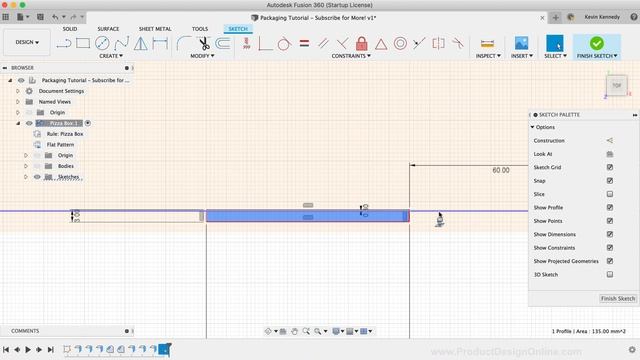Image resolution: width=640 pixels, height=360 pixels.
Task: Apply the Concentric constraint
Action: [400, 43]
